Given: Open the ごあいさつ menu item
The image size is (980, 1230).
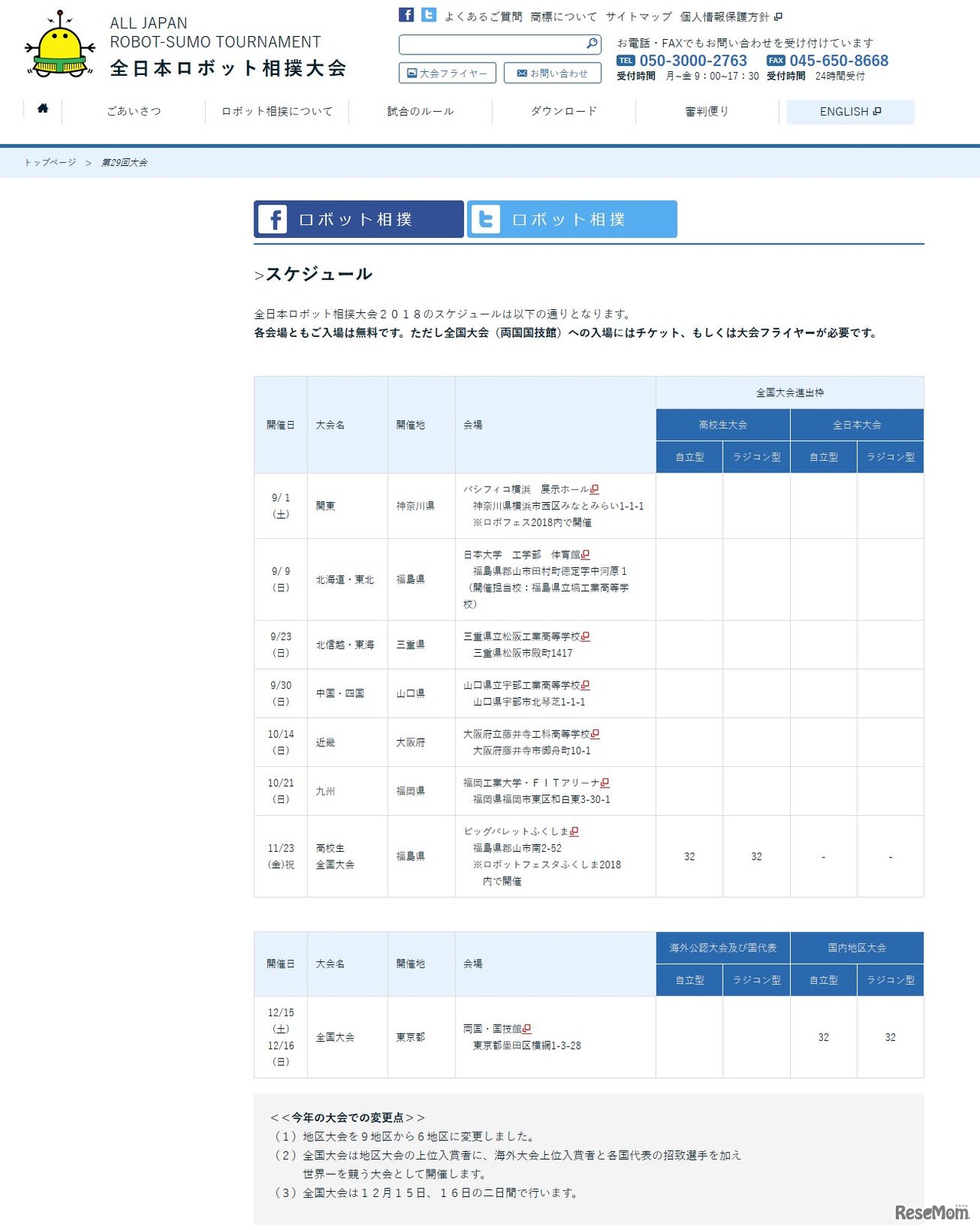Looking at the screenshot, I should click(134, 111).
